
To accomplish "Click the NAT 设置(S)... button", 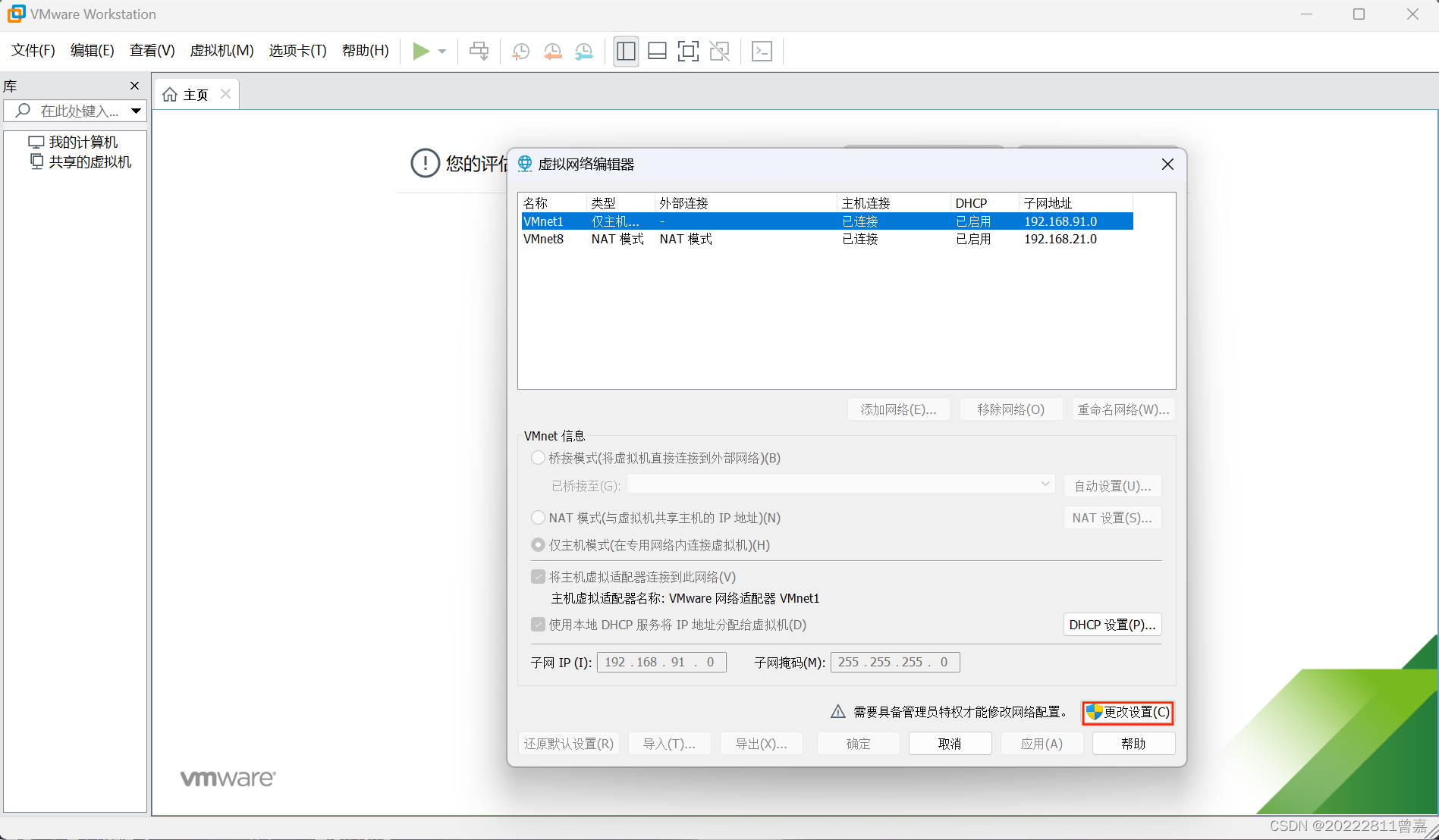I will coord(1113,518).
